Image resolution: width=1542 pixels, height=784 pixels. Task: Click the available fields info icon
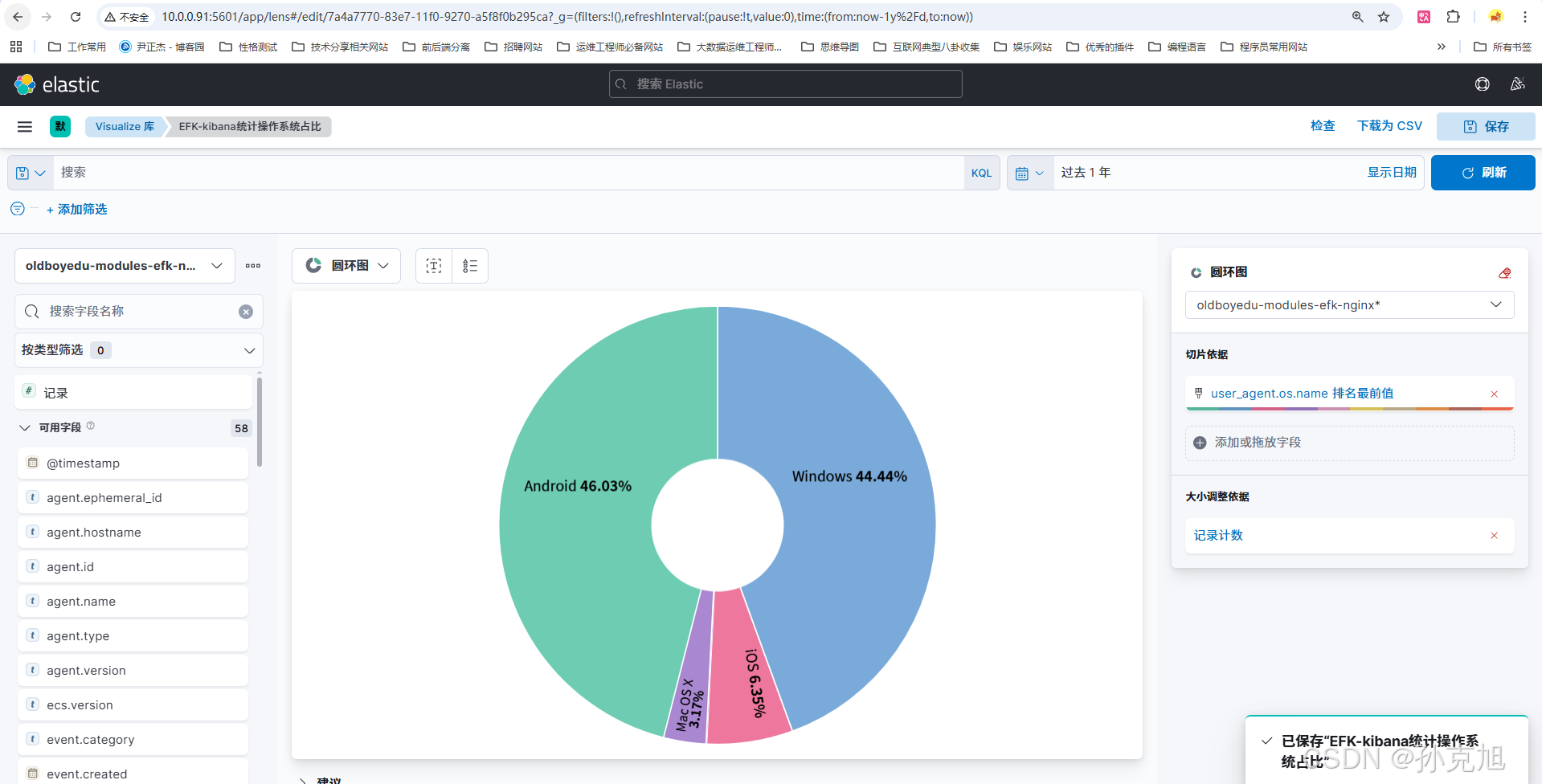91,426
